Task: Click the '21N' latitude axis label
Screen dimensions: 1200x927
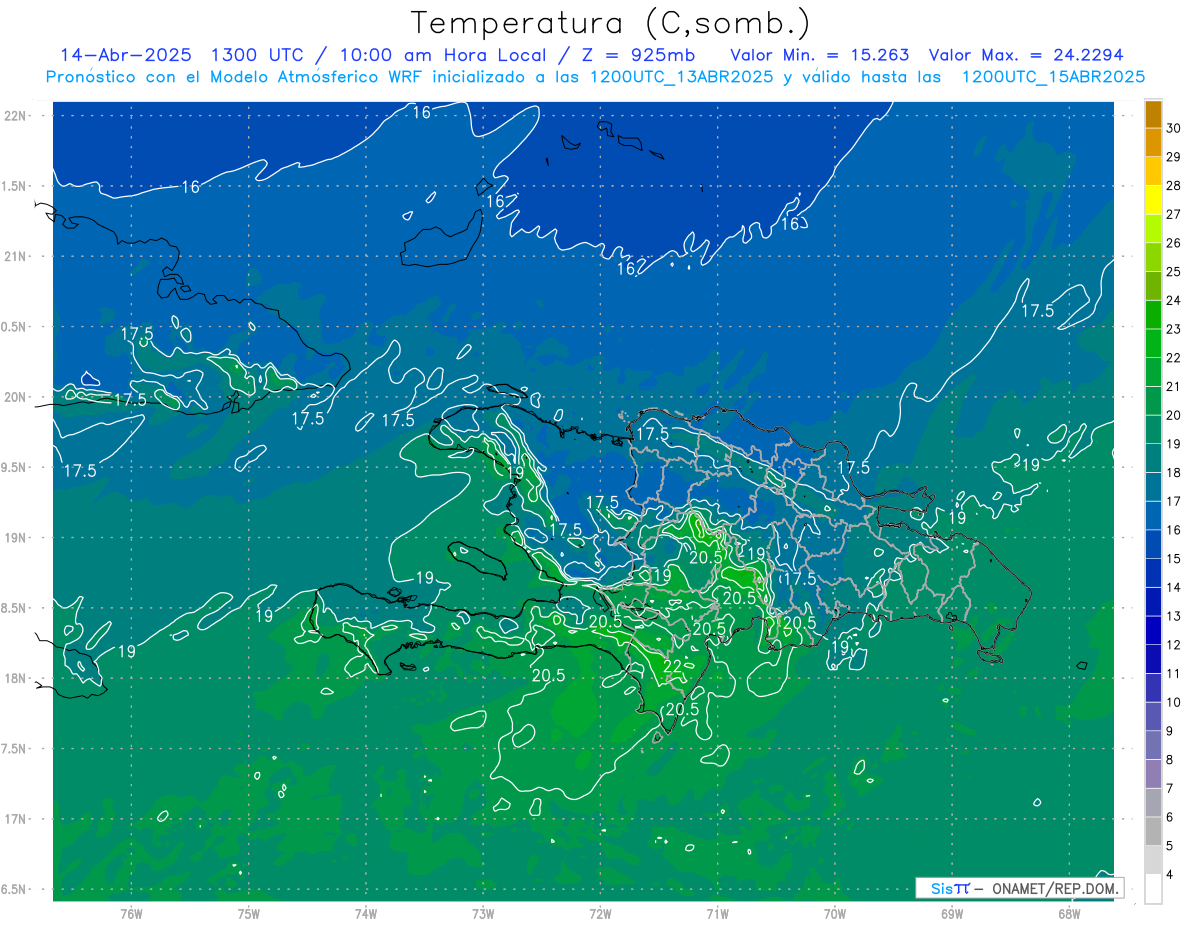Action: (x=16, y=256)
